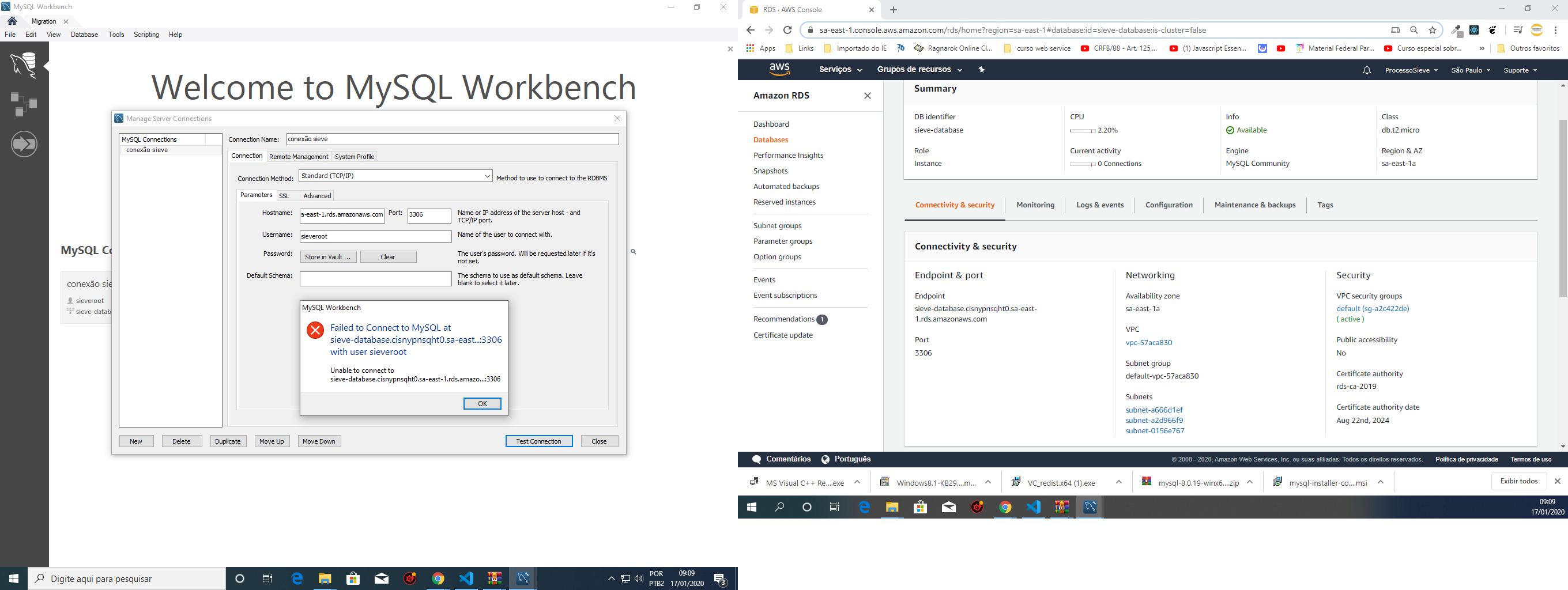Click Store in Vault button

point(328,256)
